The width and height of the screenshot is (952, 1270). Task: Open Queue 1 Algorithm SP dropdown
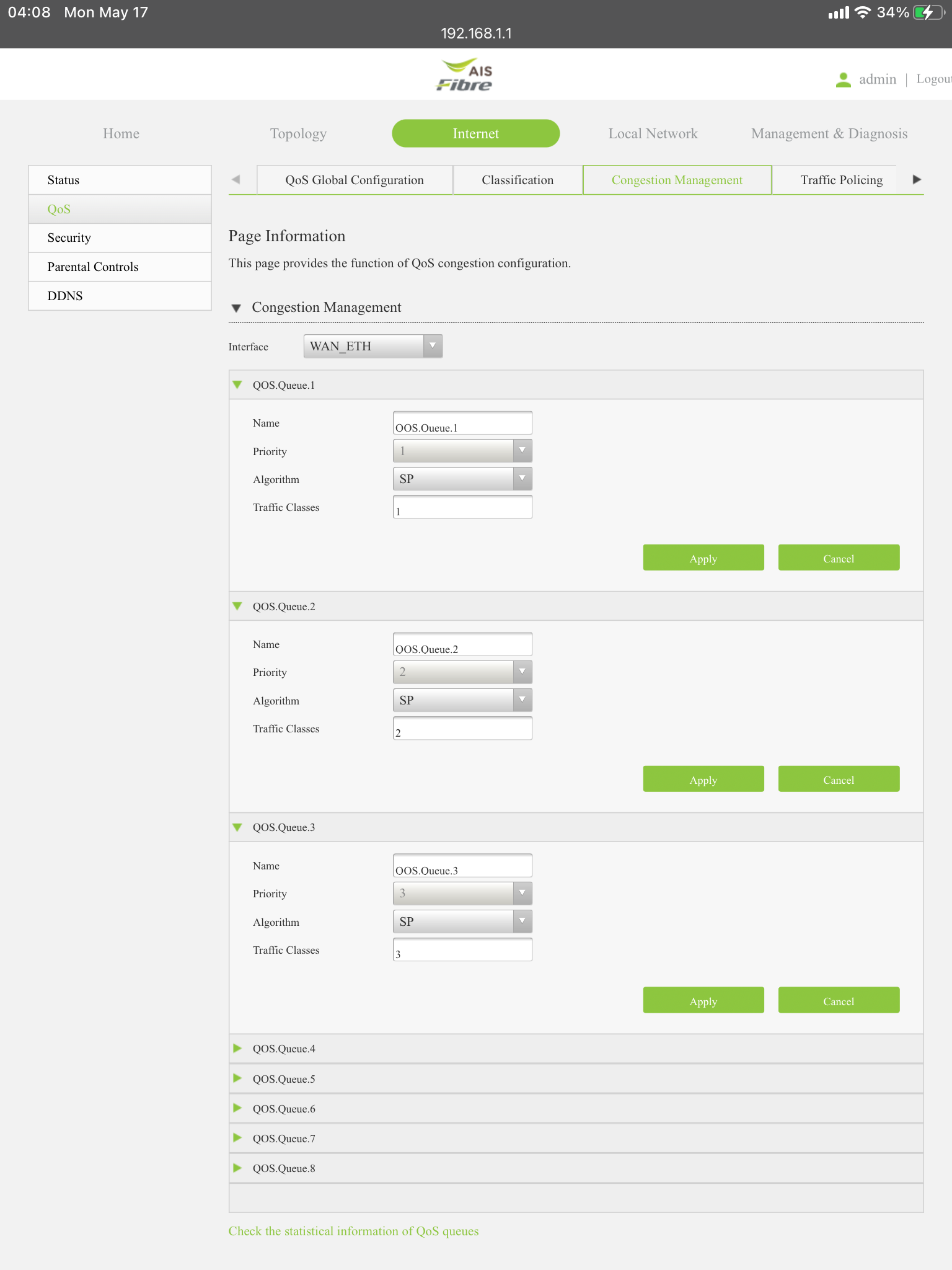462,479
